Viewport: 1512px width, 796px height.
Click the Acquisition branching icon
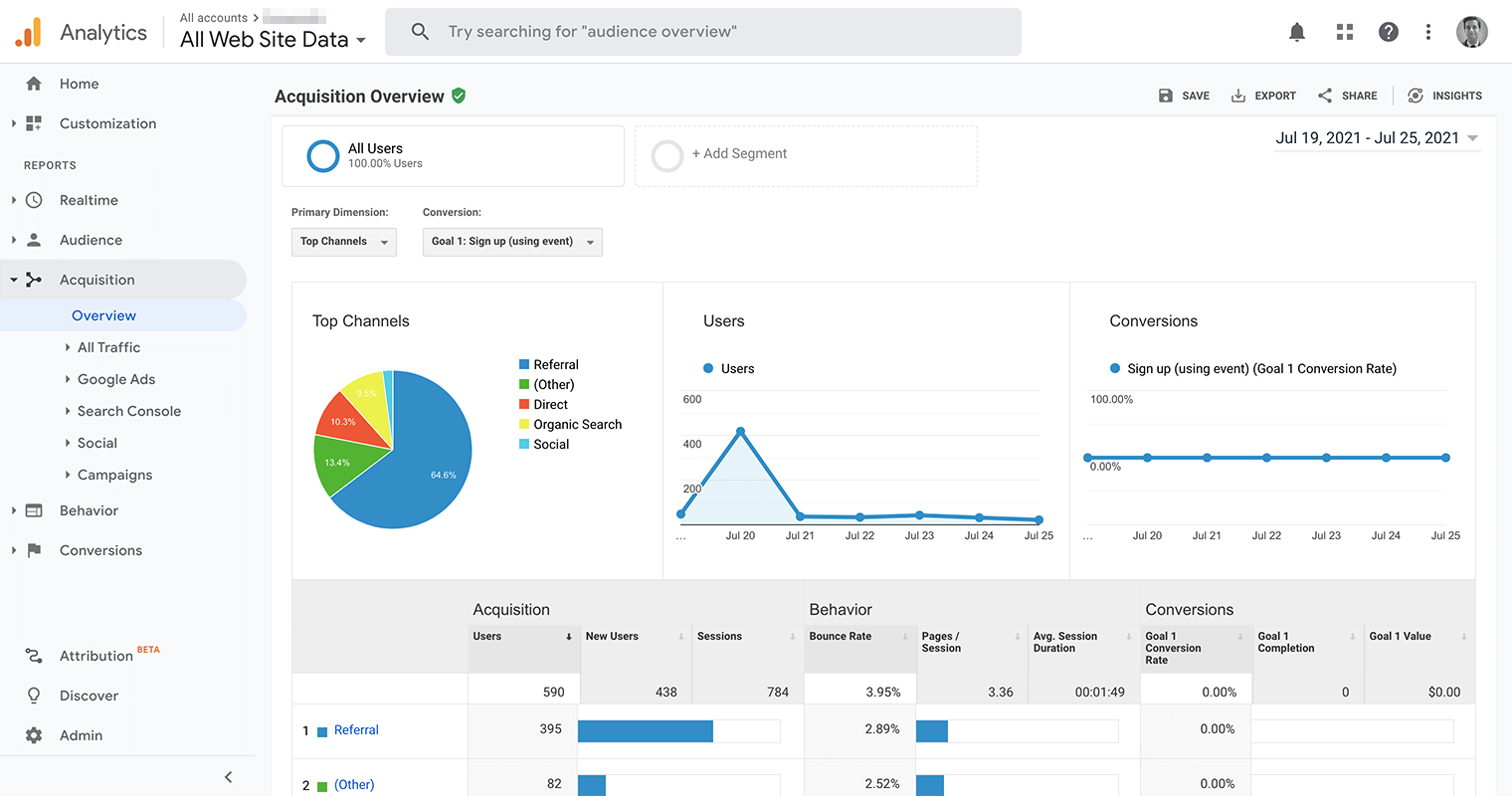(x=34, y=280)
